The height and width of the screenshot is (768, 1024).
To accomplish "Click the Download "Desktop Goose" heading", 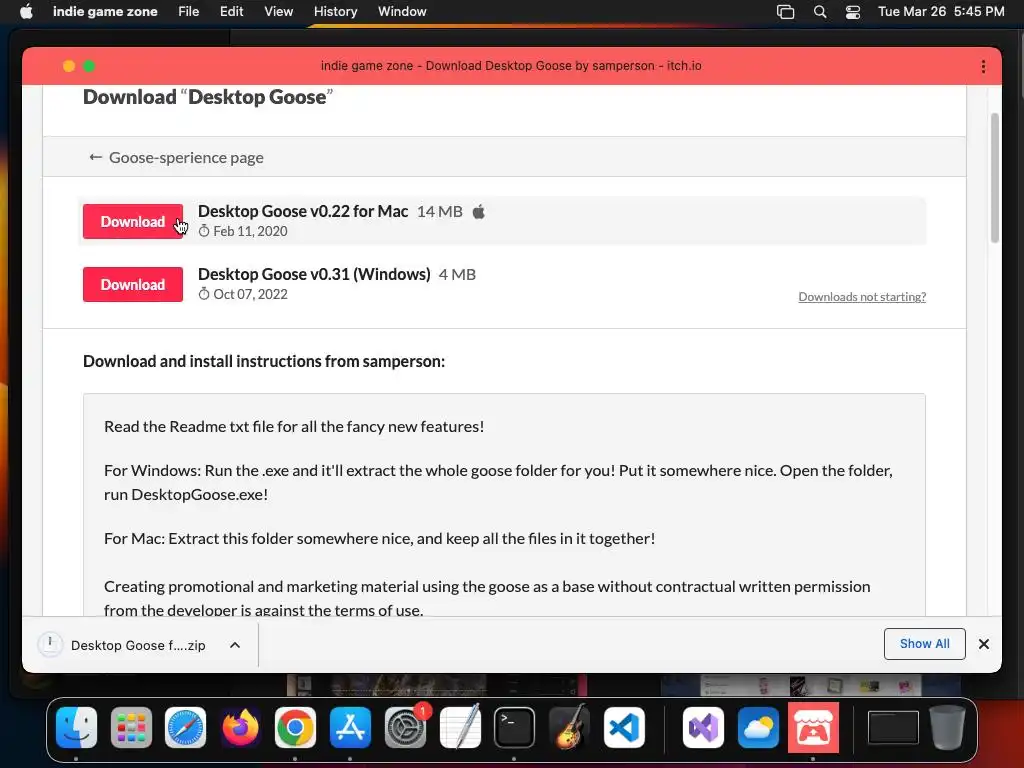I will click(x=208, y=97).
